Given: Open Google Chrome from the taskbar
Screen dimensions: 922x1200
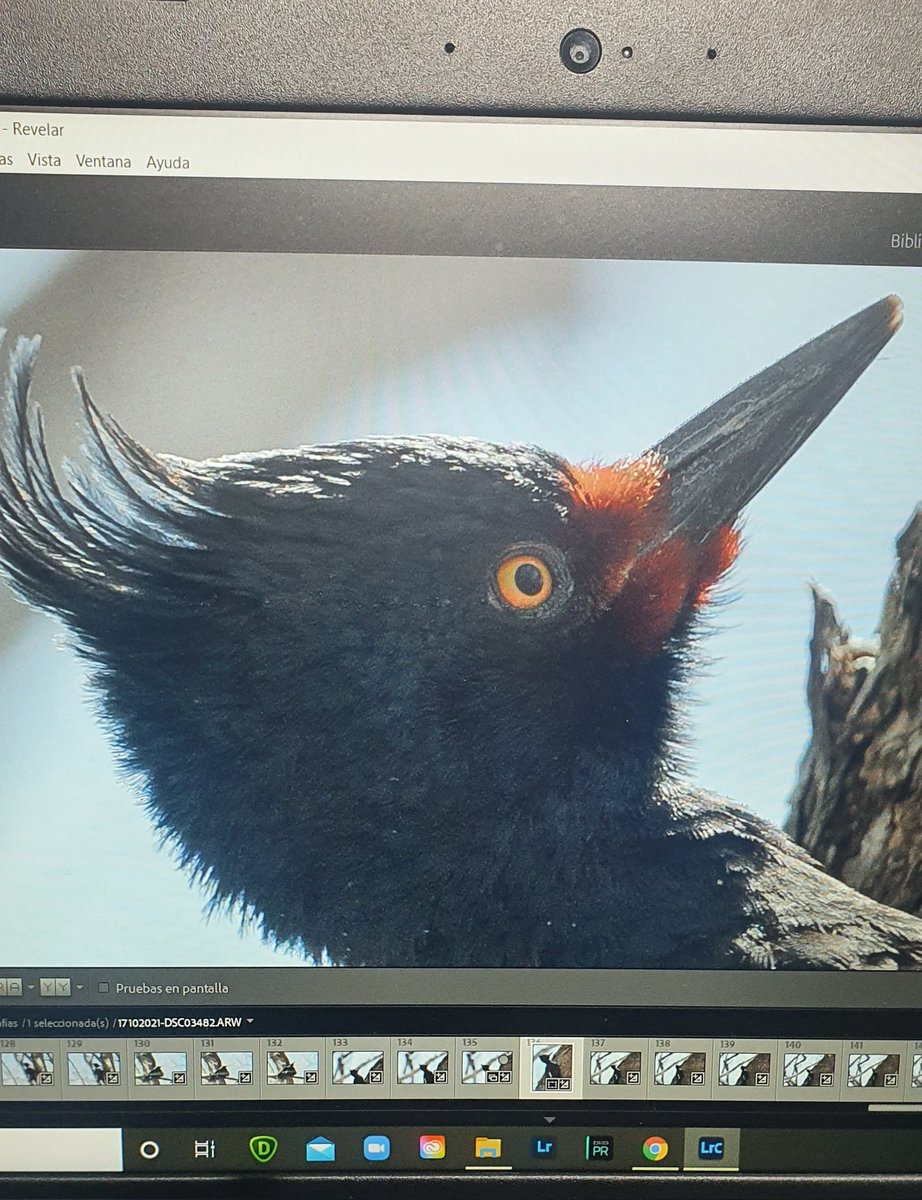Looking at the screenshot, I should click(655, 1148).
